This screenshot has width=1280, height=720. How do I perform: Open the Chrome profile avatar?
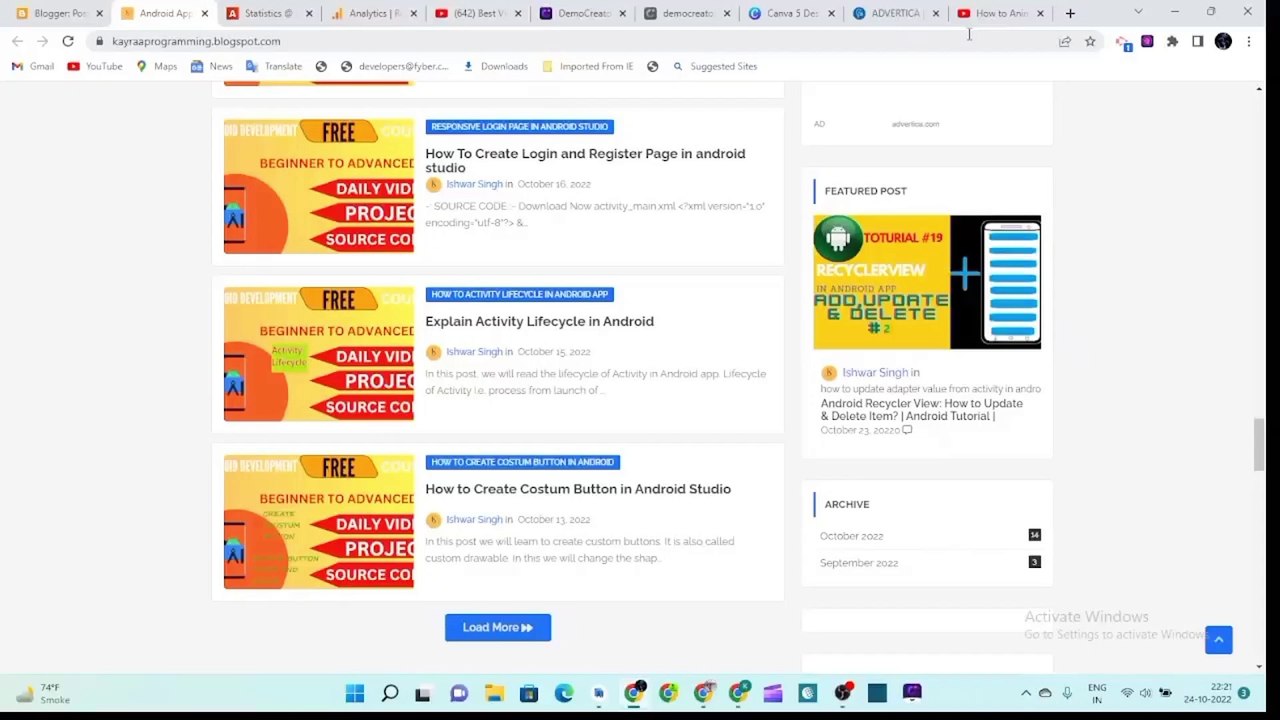point(1223,41)
